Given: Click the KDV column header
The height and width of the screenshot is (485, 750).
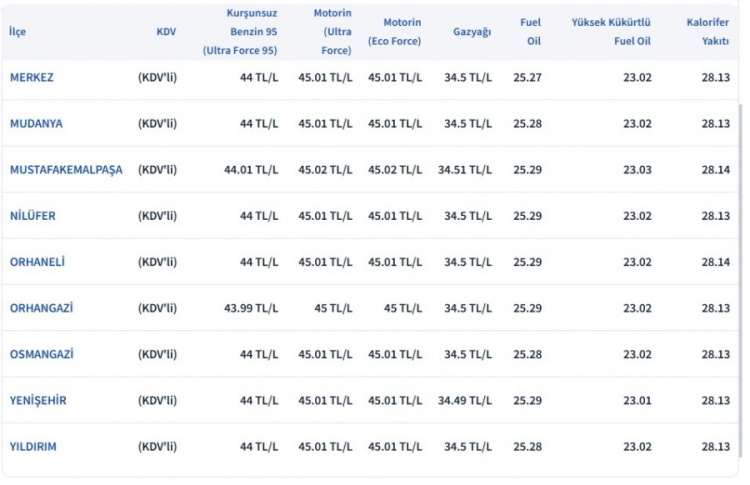Looking at the screenshot, I should click(166, 32).
